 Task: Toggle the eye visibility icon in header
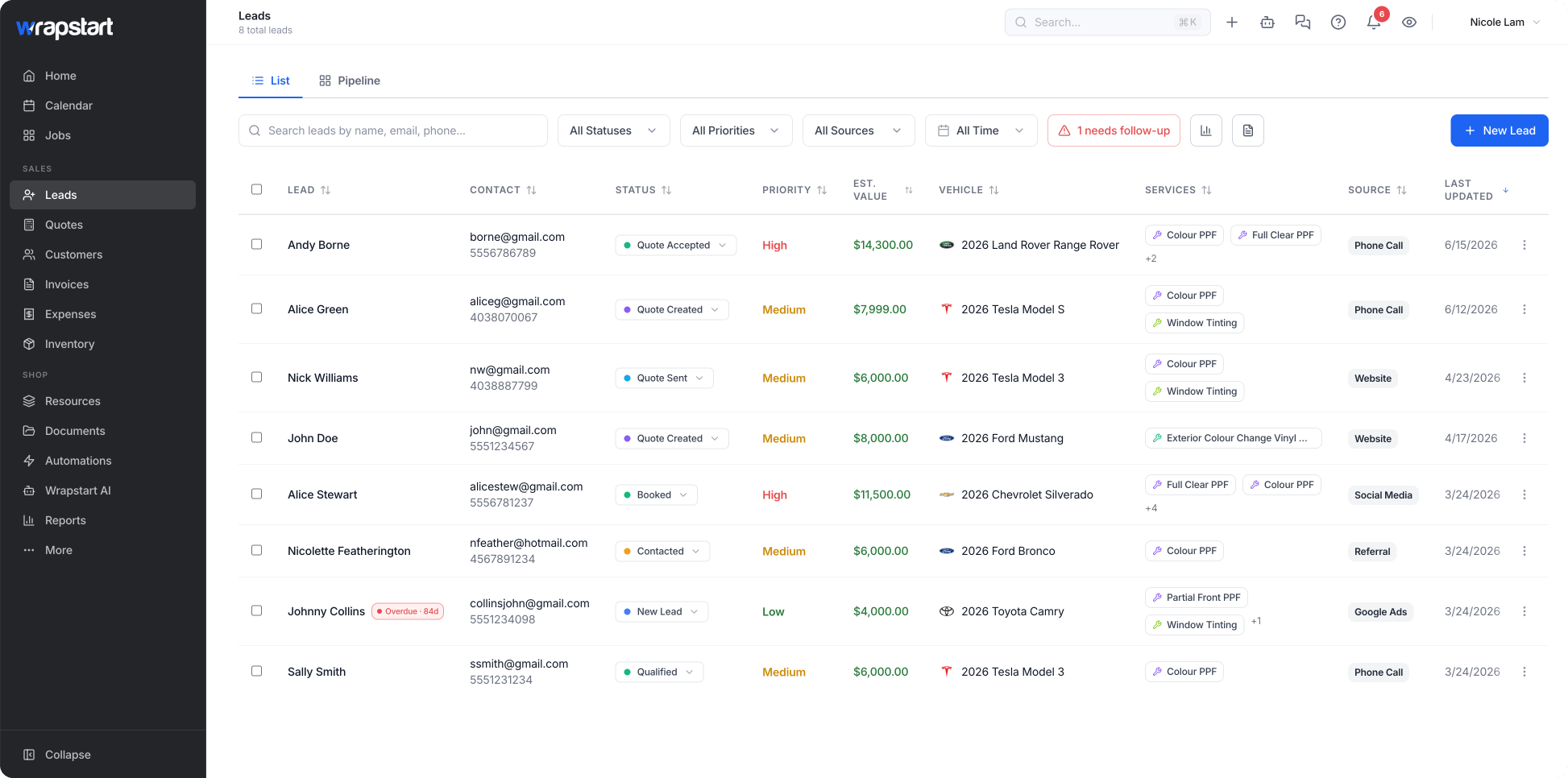tap(1409, 23)
